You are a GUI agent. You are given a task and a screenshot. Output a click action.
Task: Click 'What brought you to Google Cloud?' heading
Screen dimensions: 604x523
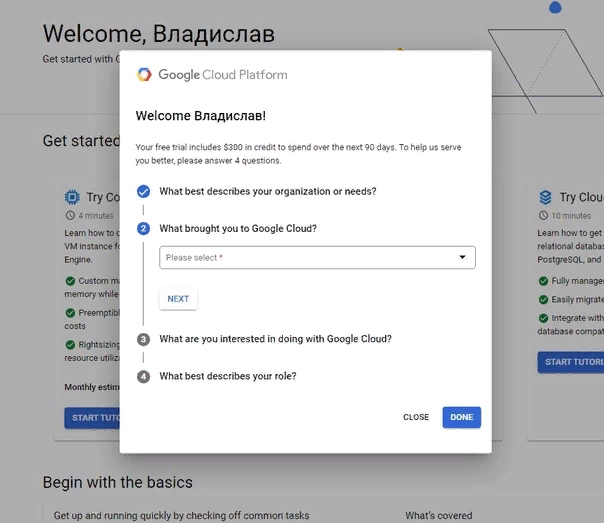(238, 228)
